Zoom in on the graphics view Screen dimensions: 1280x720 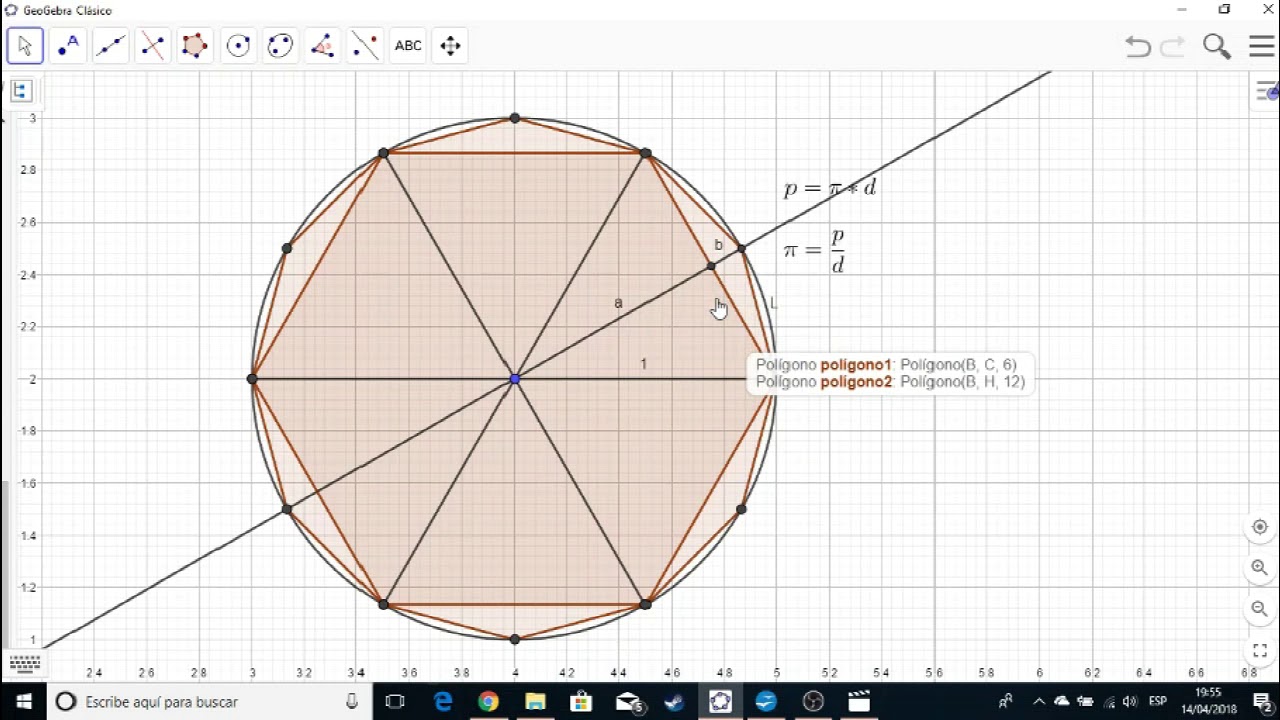point(1260,568)
